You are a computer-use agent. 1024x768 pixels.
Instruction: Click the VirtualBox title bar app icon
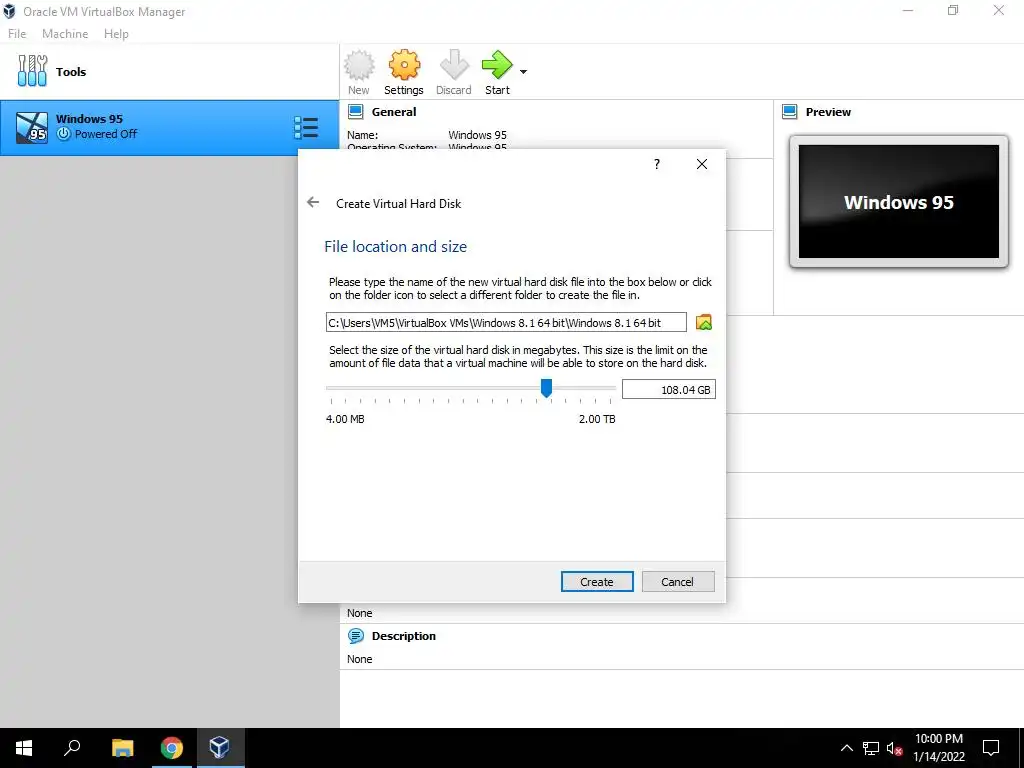coord(9,11)
